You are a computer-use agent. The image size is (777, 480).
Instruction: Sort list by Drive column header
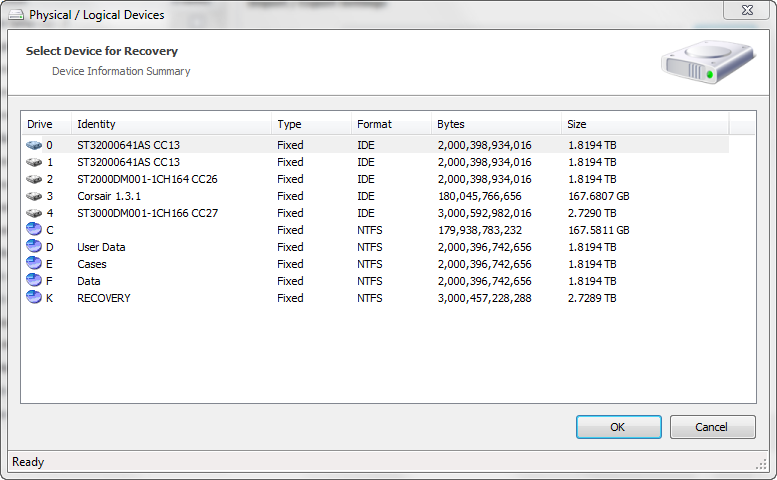click(x=46, y=124)
